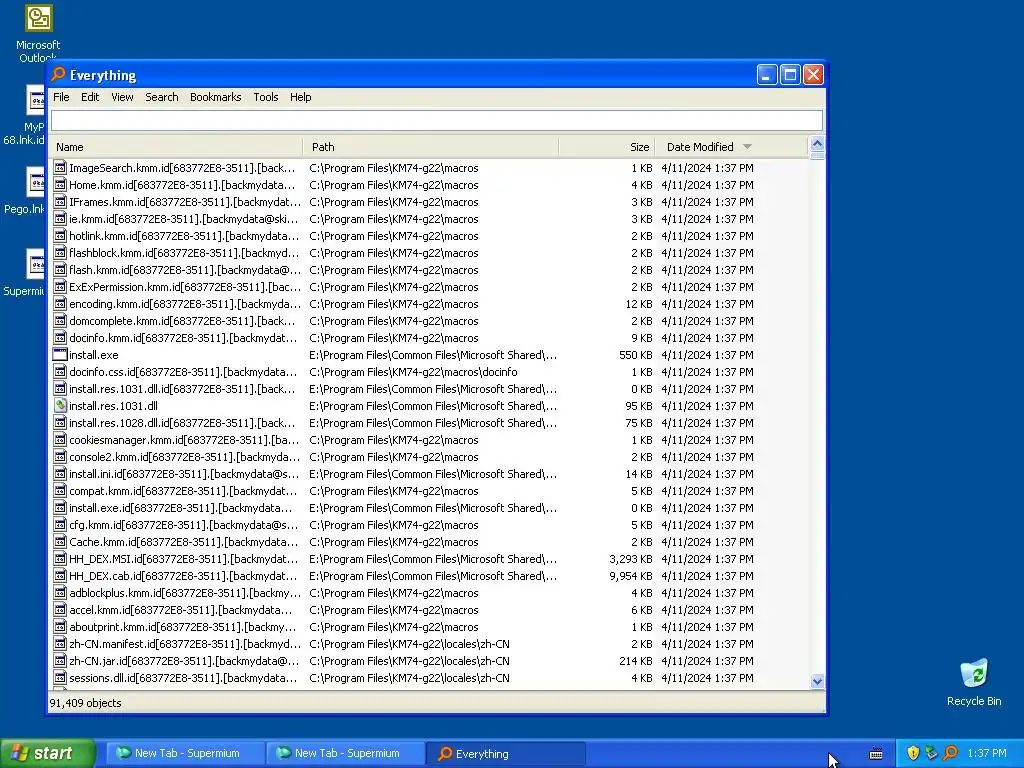Select the IFrames.kmm file icon
The height and width of the screenshot is (768, 1024).
coord(60,202)
